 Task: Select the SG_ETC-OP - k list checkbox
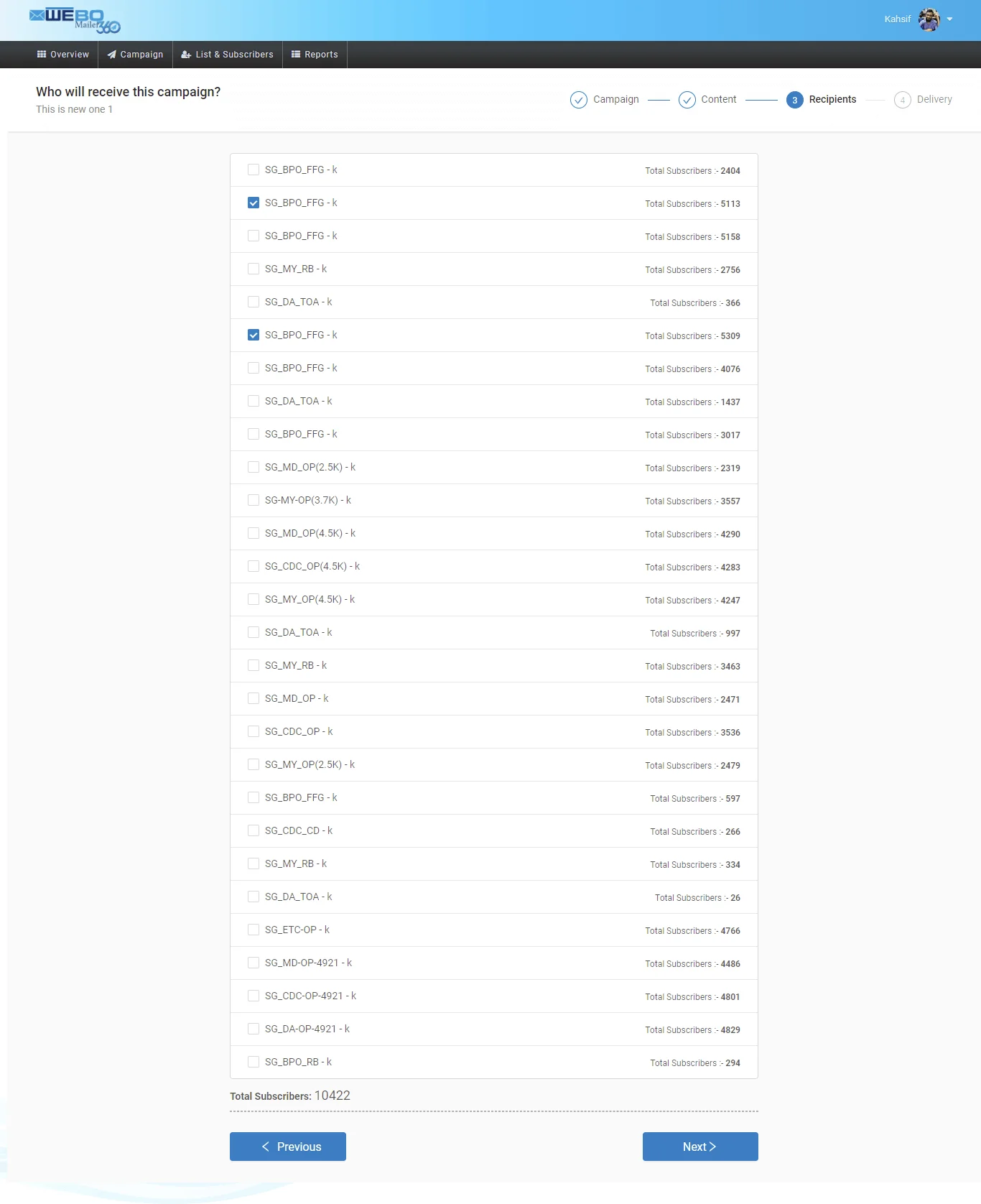click(x=254, y=930)
